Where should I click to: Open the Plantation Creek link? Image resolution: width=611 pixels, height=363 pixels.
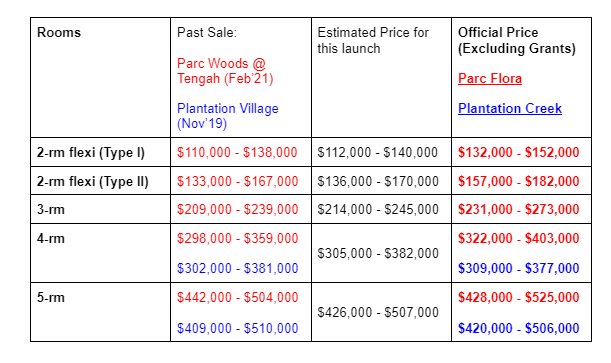click(x=510, y=108)
